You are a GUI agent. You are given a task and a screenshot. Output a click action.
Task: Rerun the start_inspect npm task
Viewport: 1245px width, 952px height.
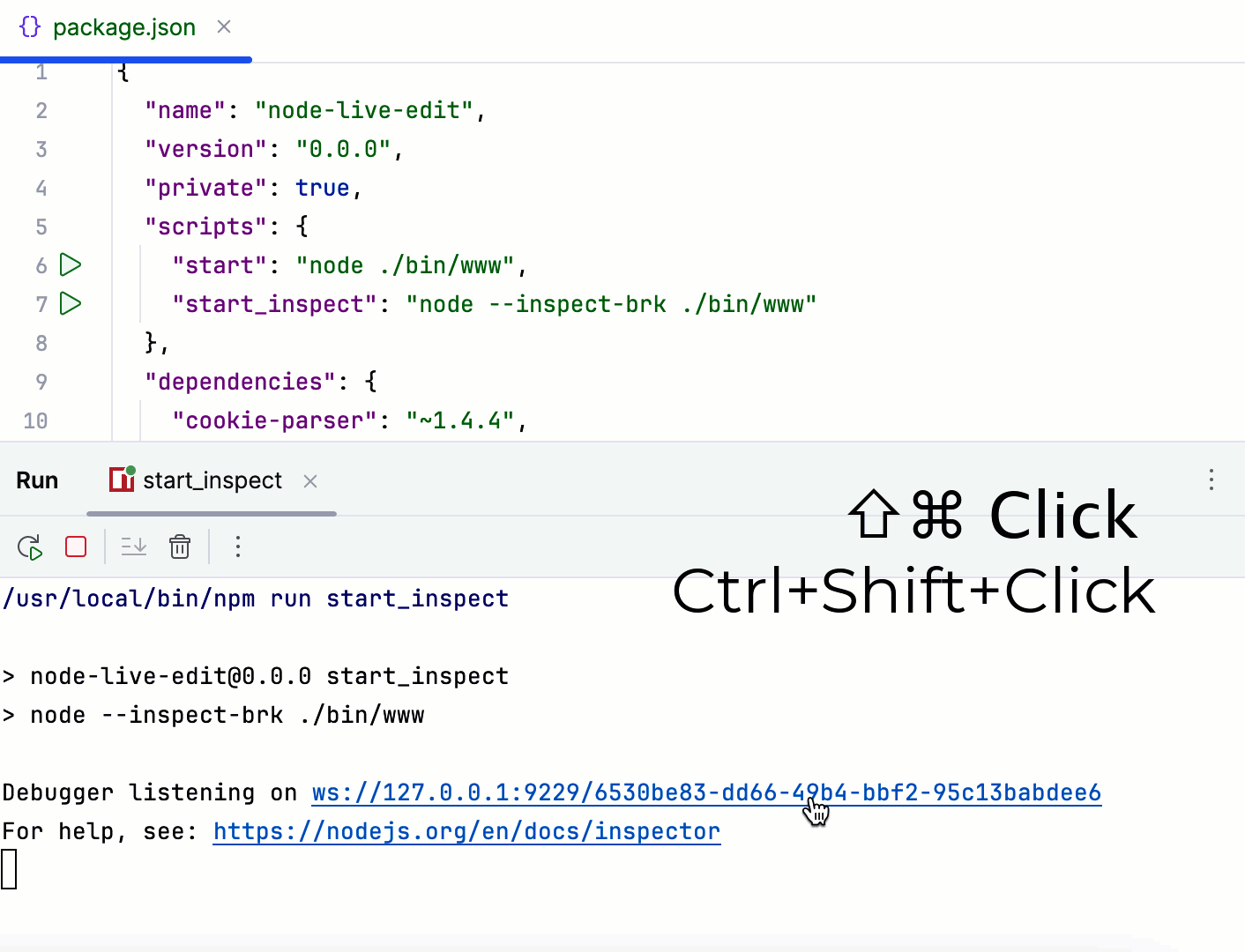pyautogui.click(x=28, y=547)
